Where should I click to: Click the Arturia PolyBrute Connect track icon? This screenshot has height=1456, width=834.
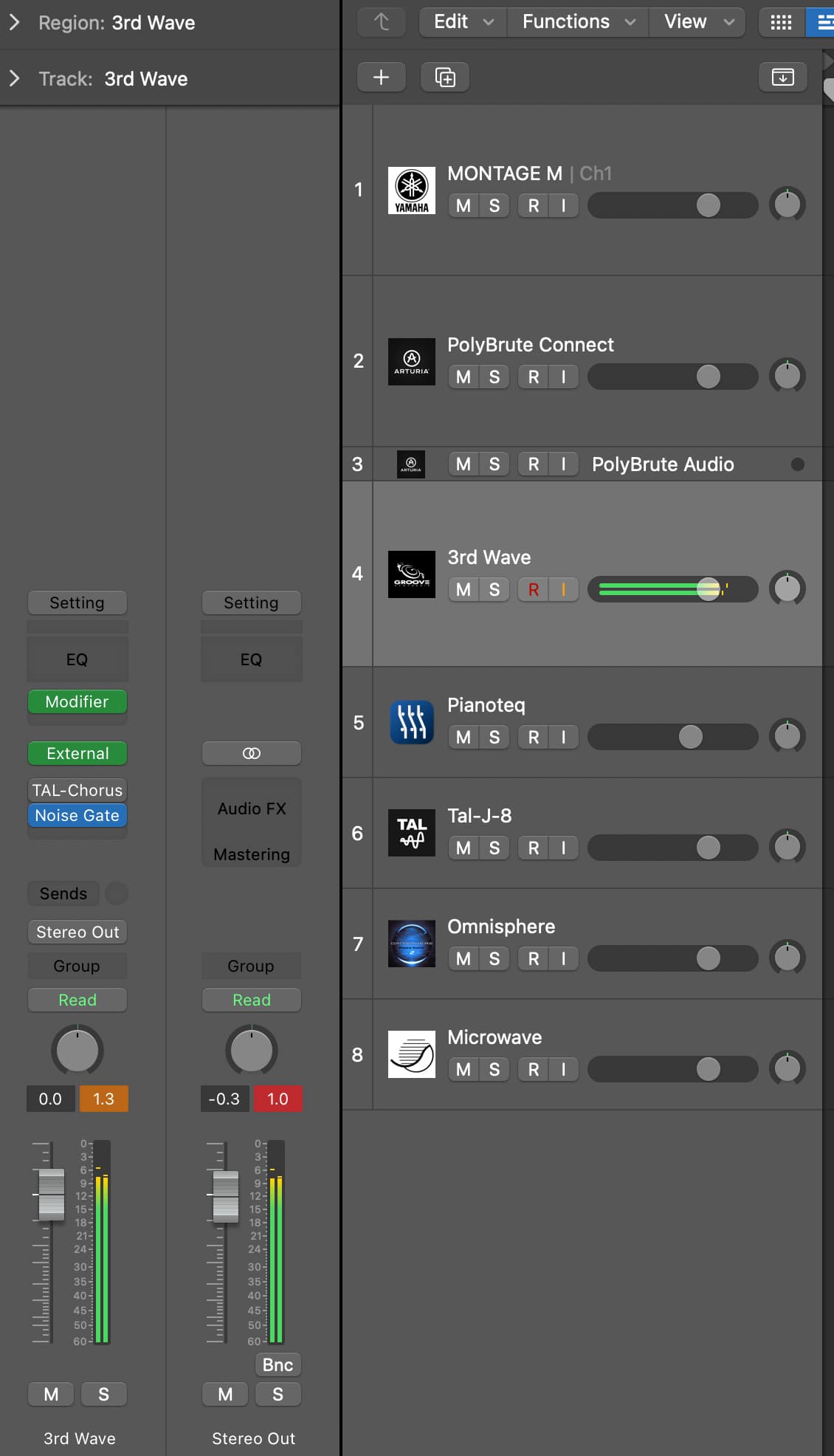click(x=412, y=362)
